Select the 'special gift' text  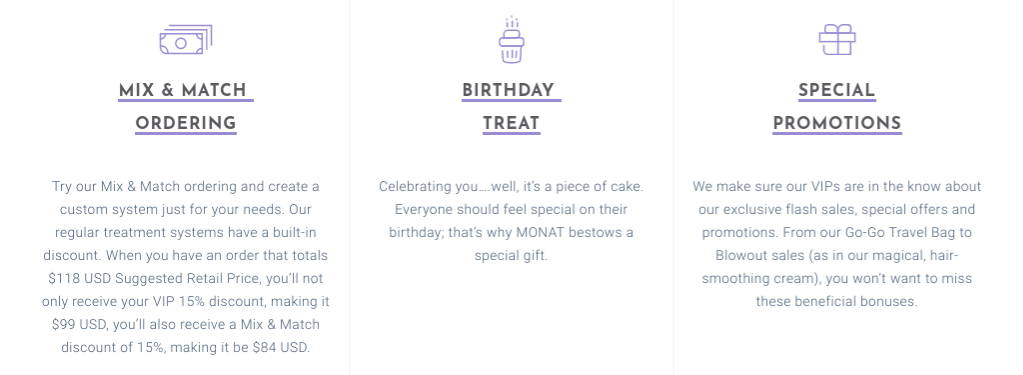click(x=510, y=256)
